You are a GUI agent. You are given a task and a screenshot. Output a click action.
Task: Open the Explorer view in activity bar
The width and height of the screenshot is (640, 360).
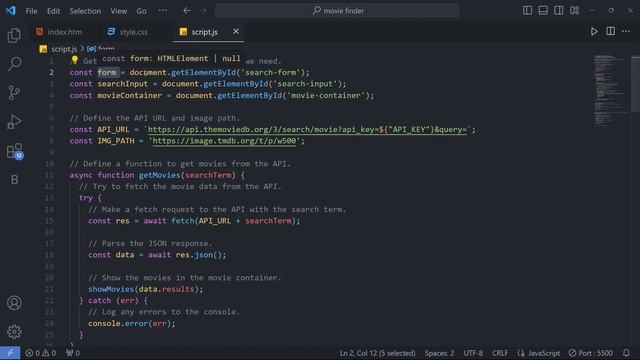pos(14,36)
